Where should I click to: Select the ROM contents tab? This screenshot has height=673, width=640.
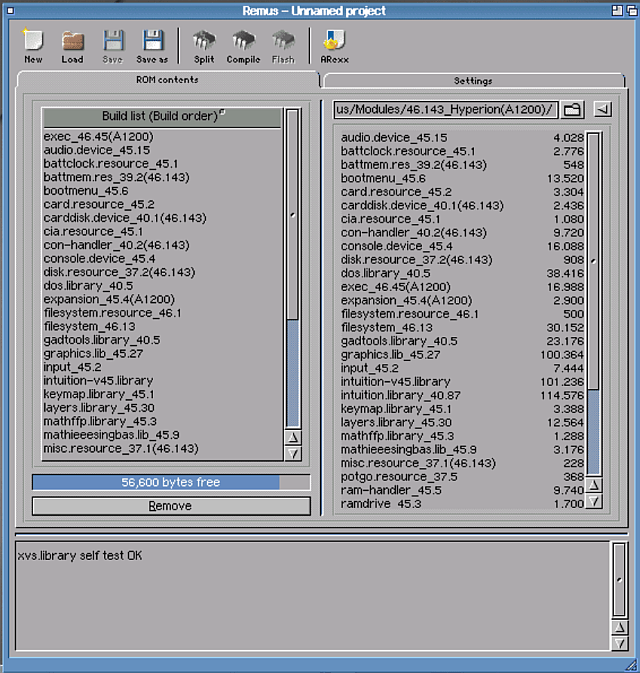click(167, 80)
